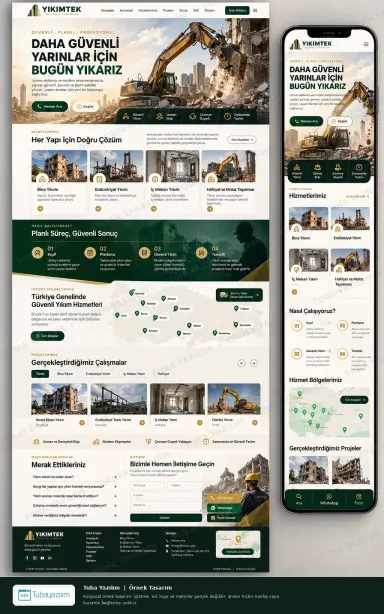Click the Ad Soyad input field
This screenshot has width=384, height=614.
tap(147, 485)
